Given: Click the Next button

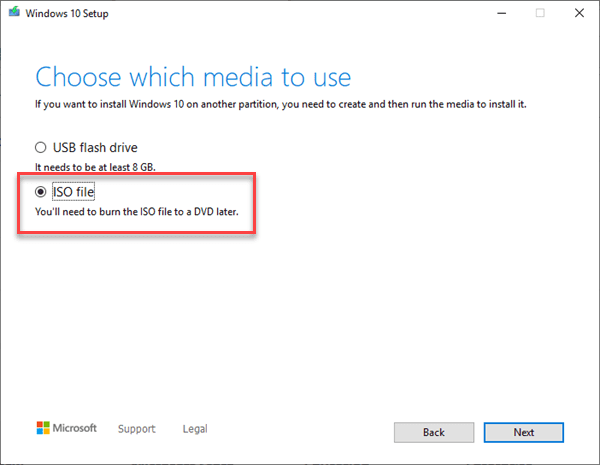Looking at the screenshot, I should [523, 432].
